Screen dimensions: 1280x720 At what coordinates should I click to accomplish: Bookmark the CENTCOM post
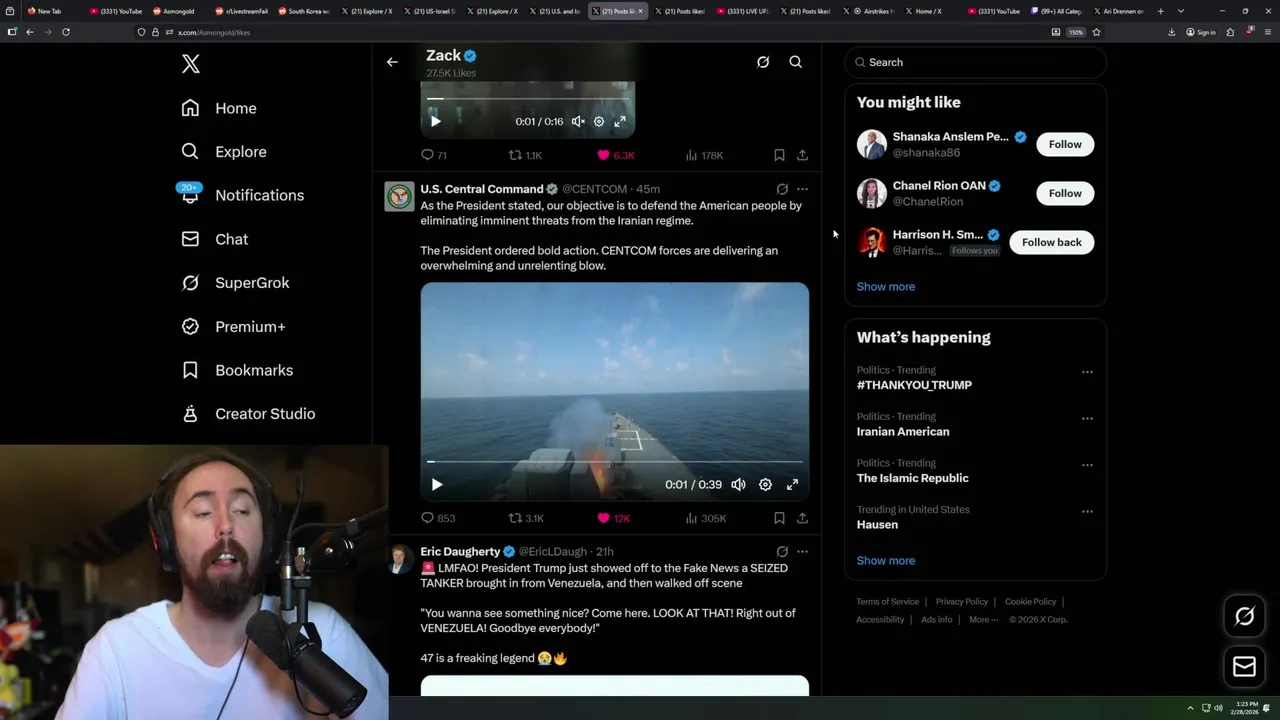[x=779, y=518]
